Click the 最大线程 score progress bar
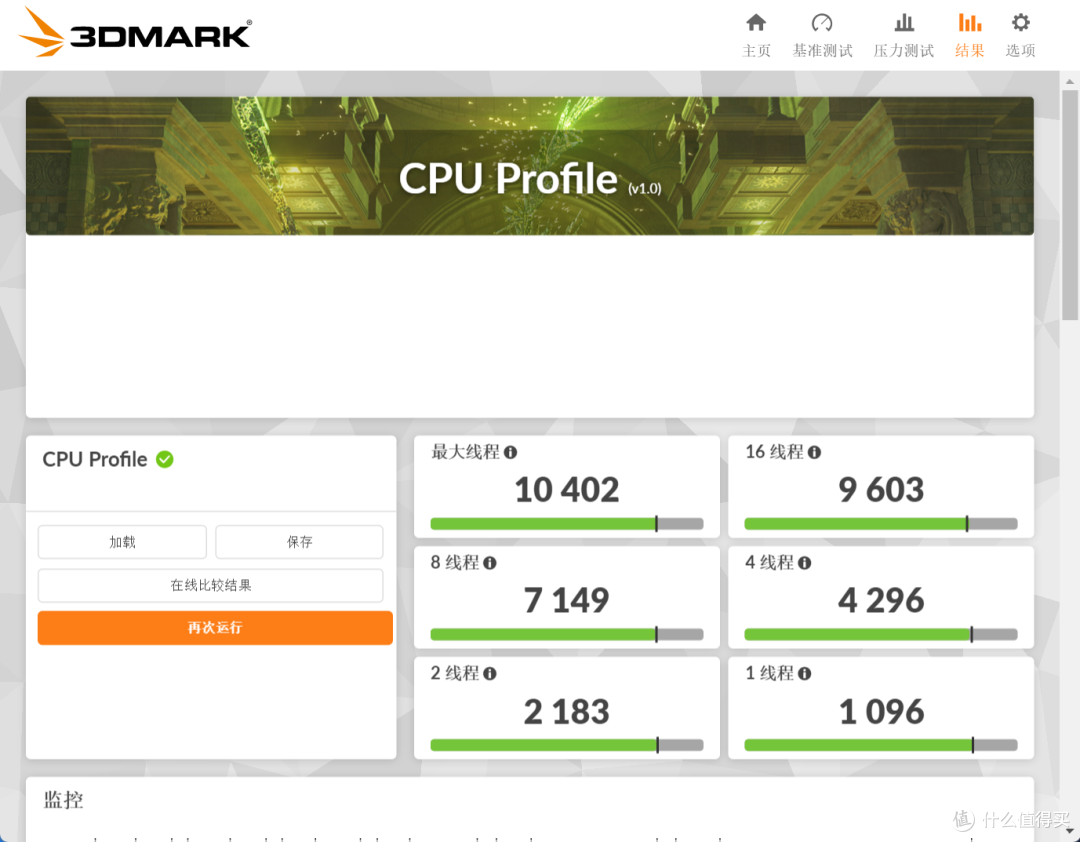 coord(566,524)
